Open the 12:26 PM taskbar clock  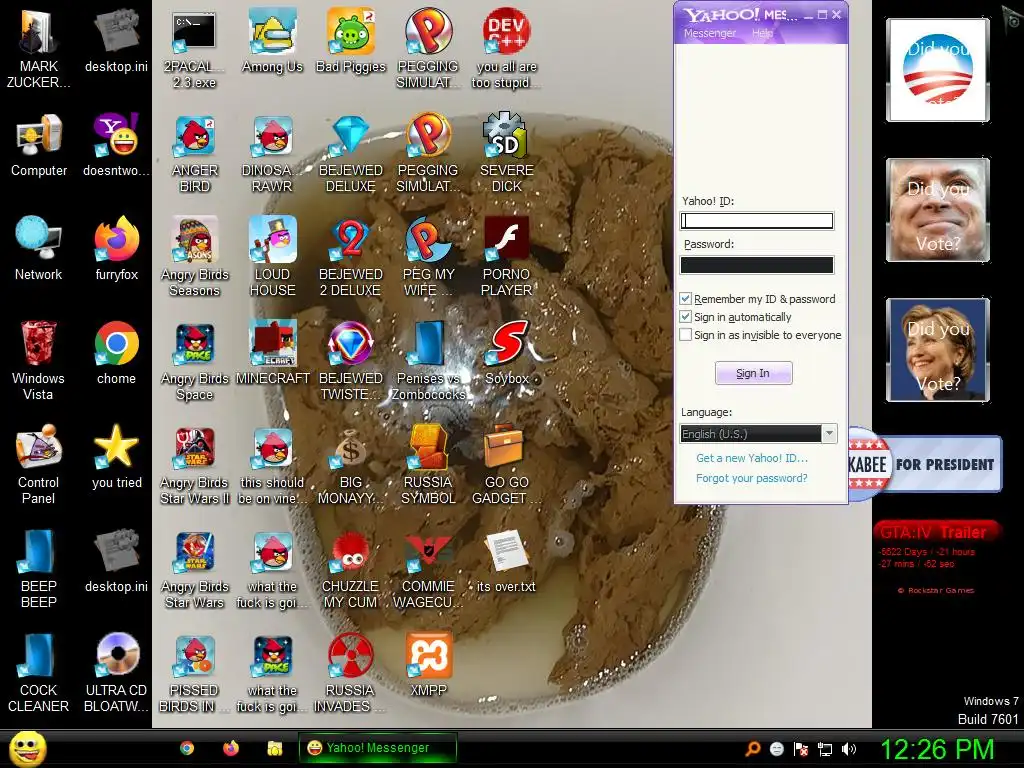[x=937, y=748]
